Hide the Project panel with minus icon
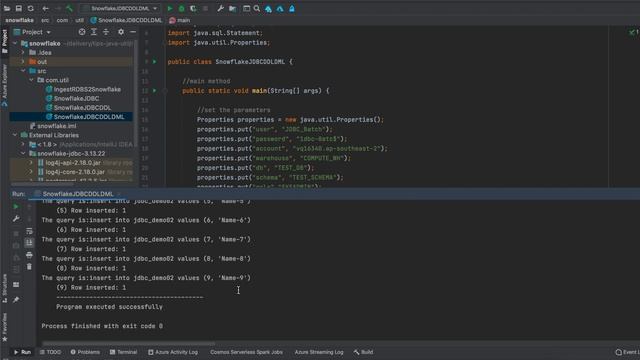 (133, 32)
